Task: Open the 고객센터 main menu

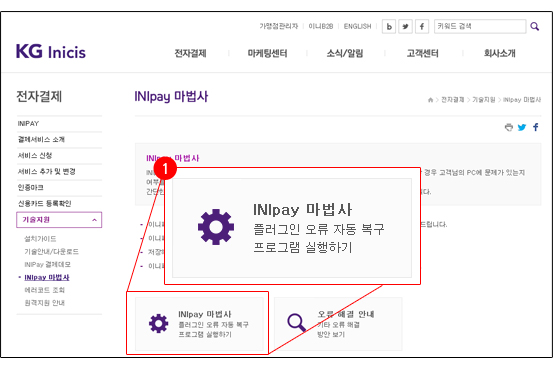Action: (x=422, y=53)
